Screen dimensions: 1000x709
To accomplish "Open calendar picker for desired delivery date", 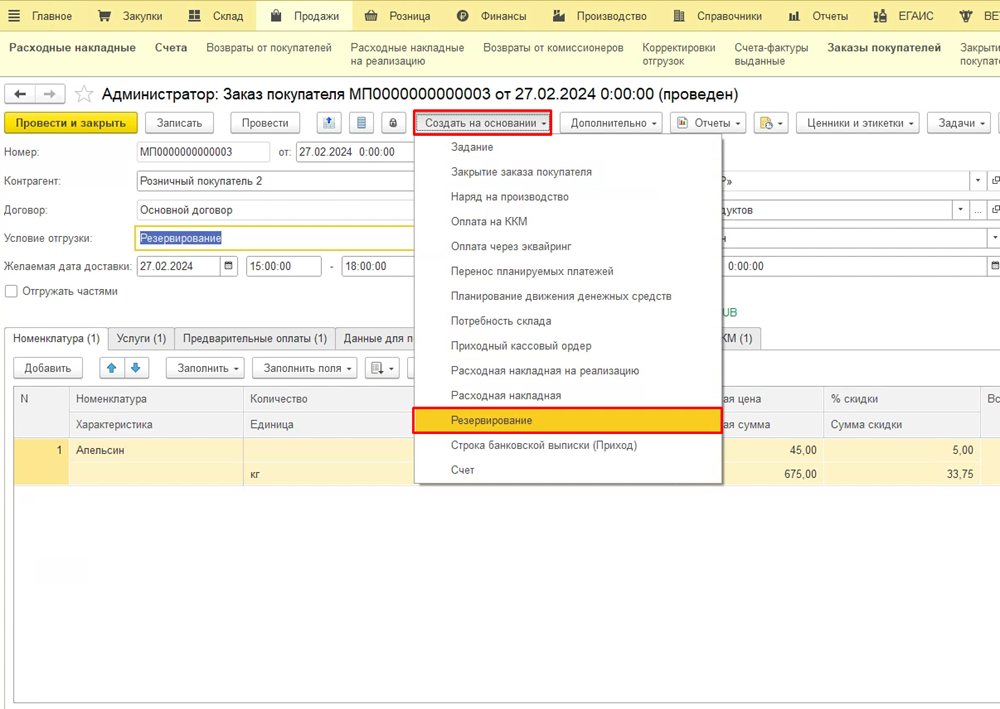I will pyautogui.click(x=229, y=267).
